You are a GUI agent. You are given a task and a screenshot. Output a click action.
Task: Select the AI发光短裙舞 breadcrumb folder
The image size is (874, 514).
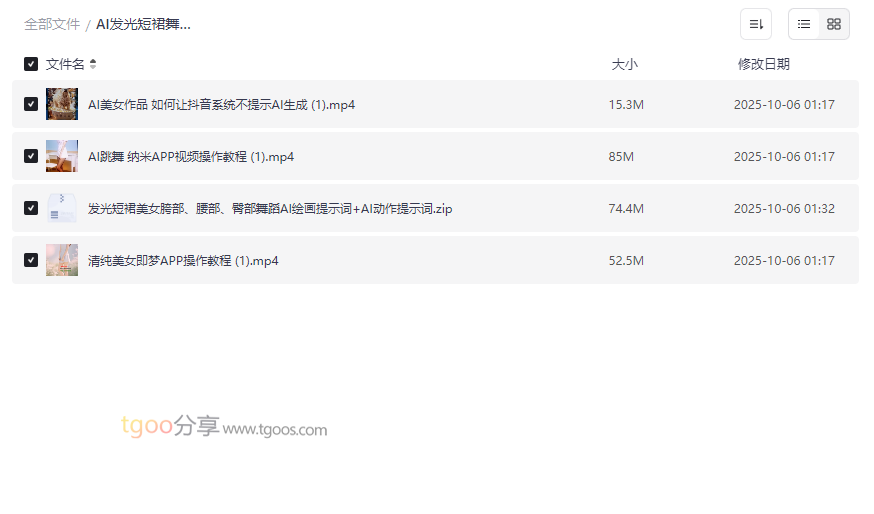point(143,25)
